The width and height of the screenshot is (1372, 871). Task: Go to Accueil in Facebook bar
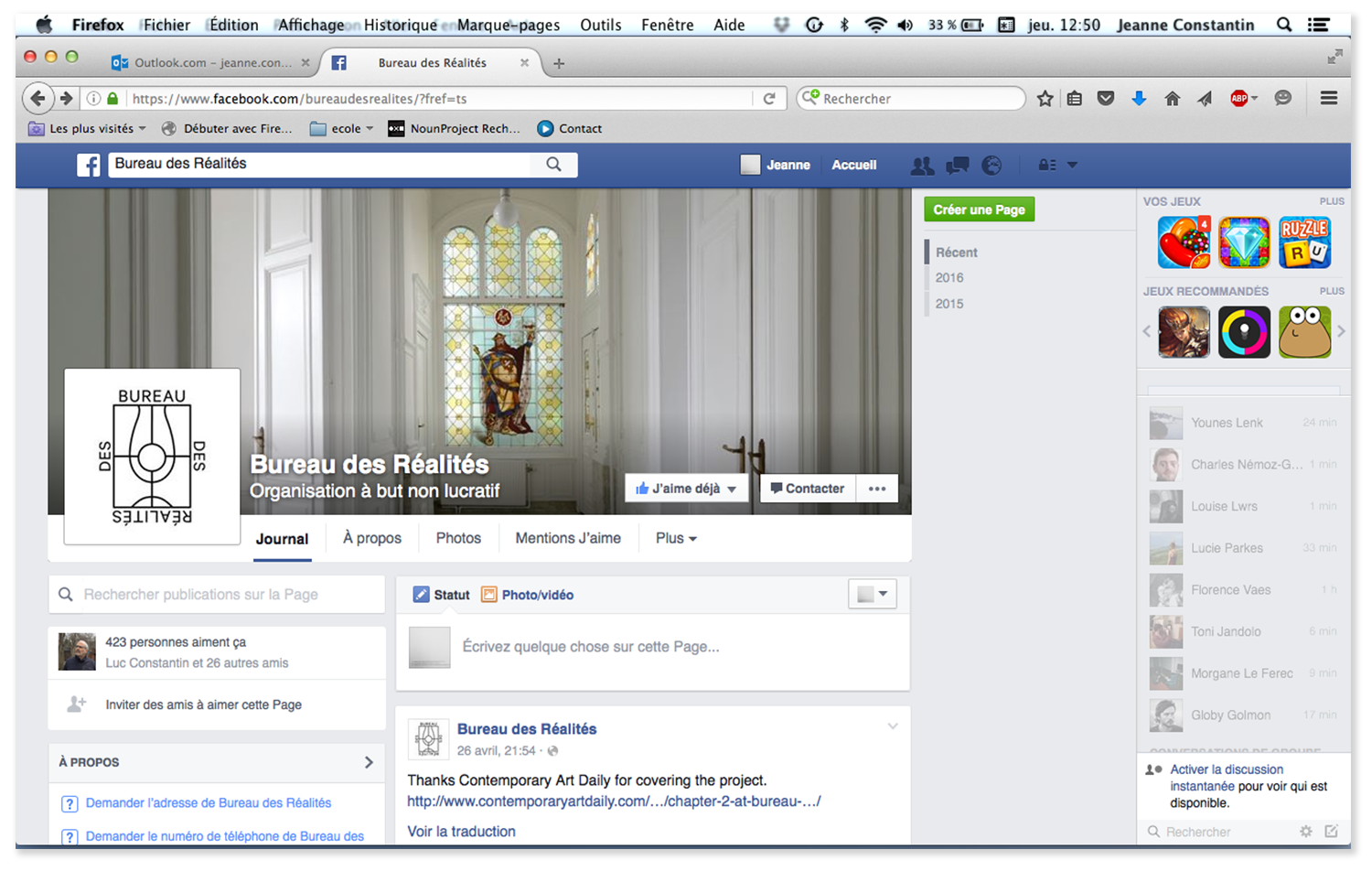(853, 166)
